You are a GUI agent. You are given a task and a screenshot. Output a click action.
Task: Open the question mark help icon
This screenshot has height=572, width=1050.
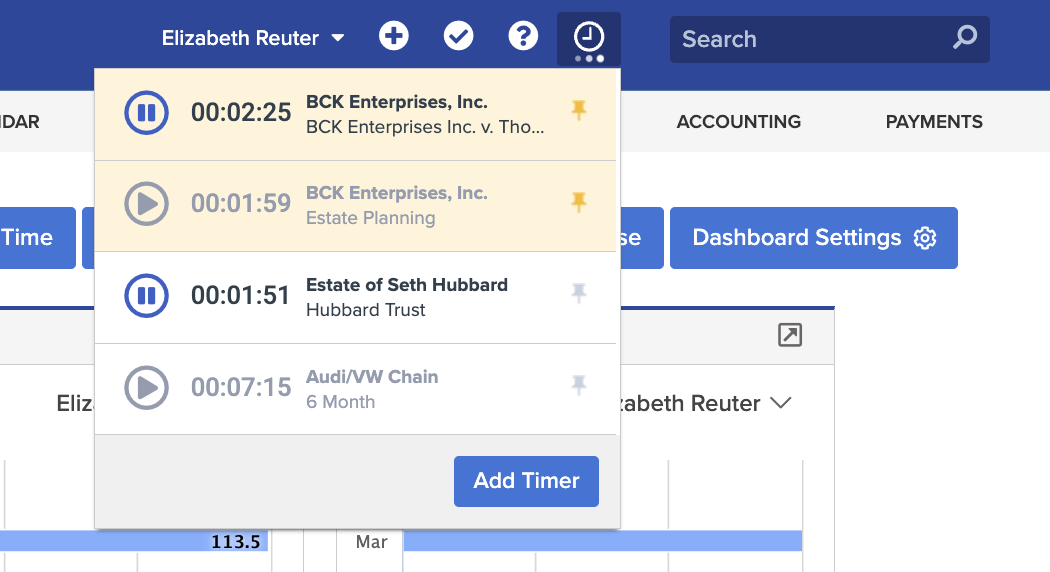[523, 35]
